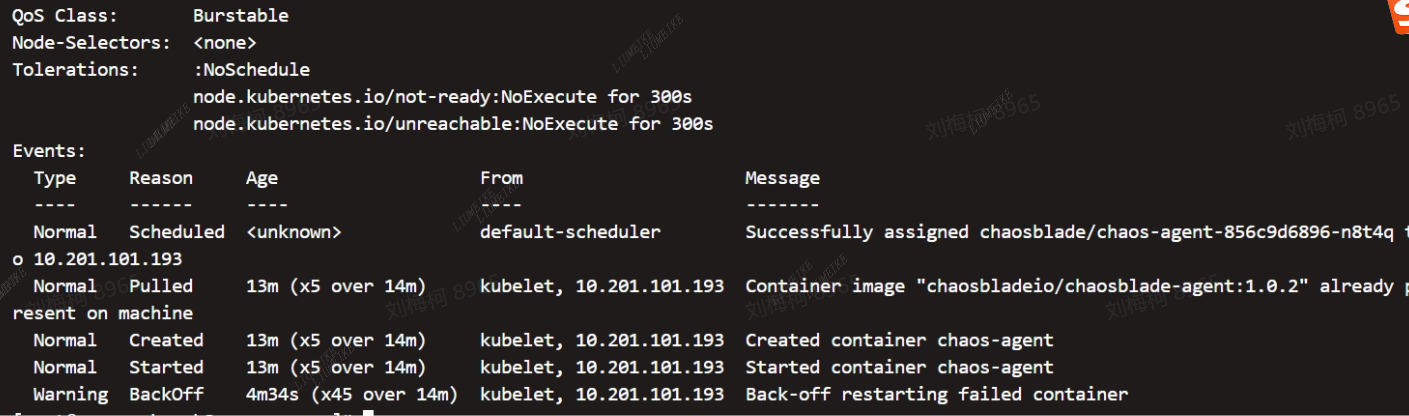Click the Events: heading

click(x=49, y=151)
